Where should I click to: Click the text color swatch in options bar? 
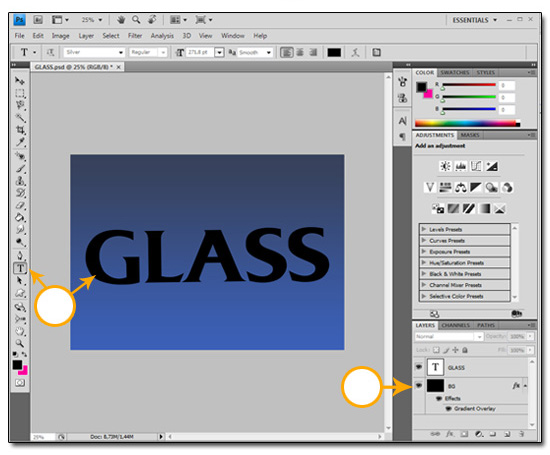point(334,53)
